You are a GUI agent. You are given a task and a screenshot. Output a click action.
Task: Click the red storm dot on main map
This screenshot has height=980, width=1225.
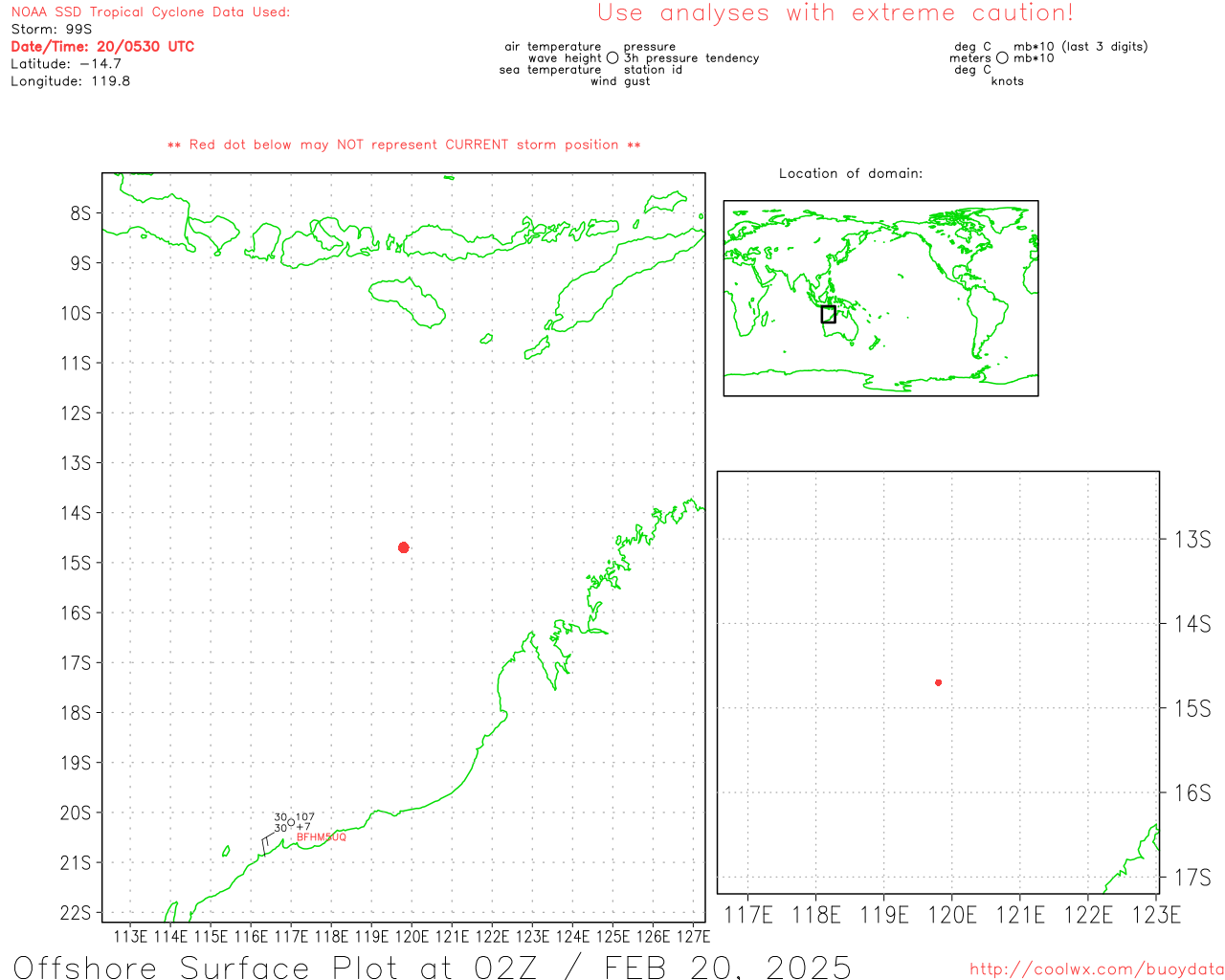[x=404, y=547]
